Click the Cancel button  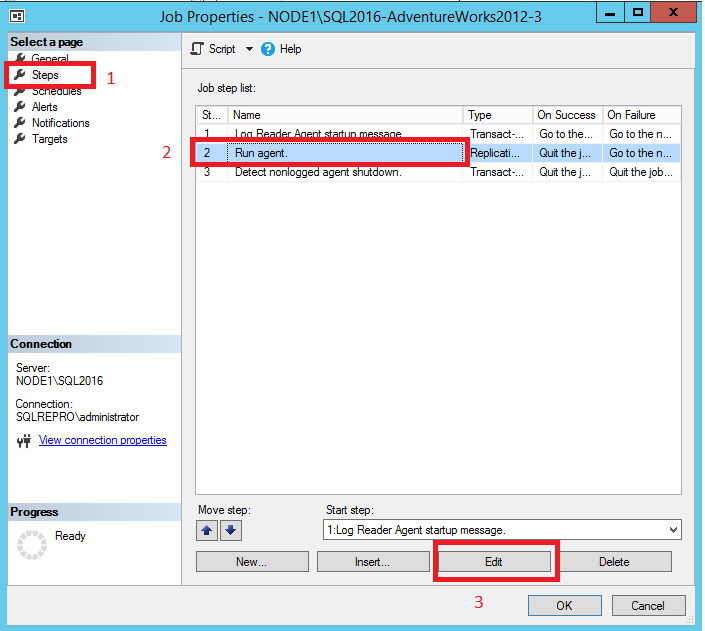(648, 605)
